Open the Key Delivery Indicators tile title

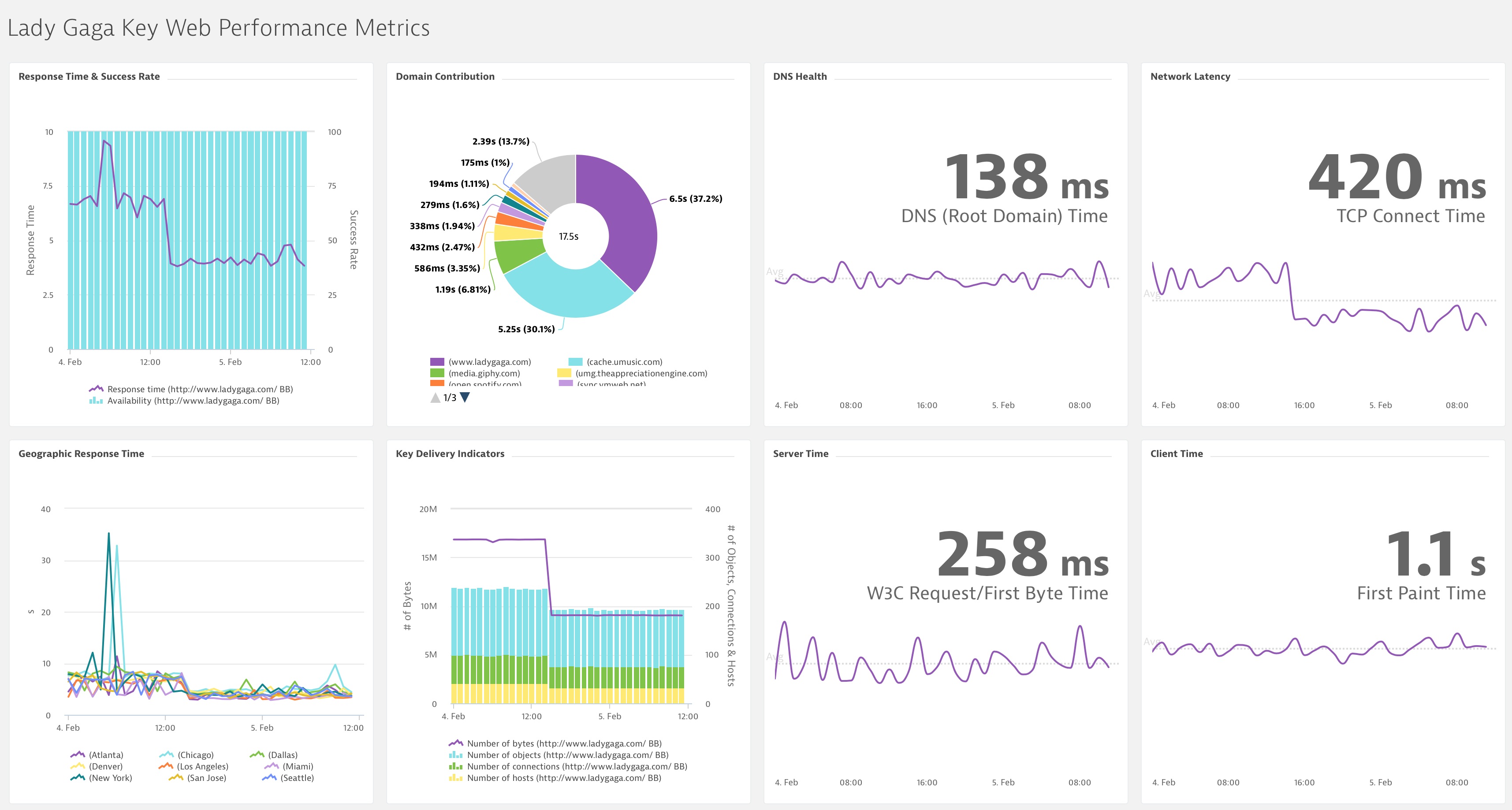coord(450,454)
